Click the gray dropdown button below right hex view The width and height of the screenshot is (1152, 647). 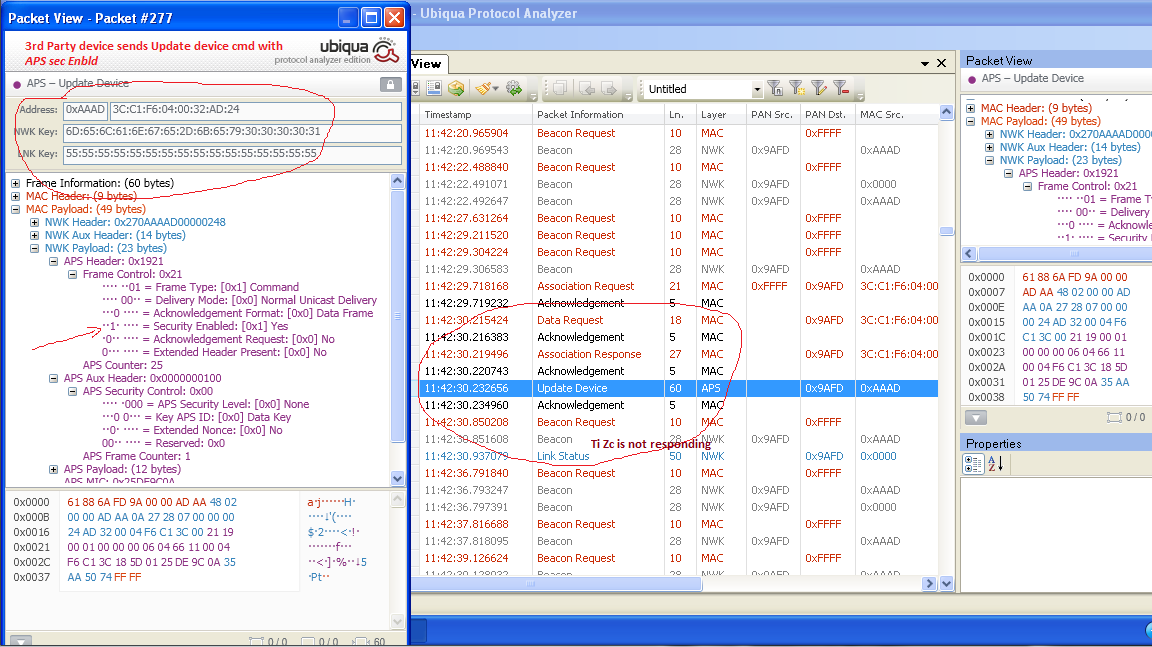(x=976, y=418)
